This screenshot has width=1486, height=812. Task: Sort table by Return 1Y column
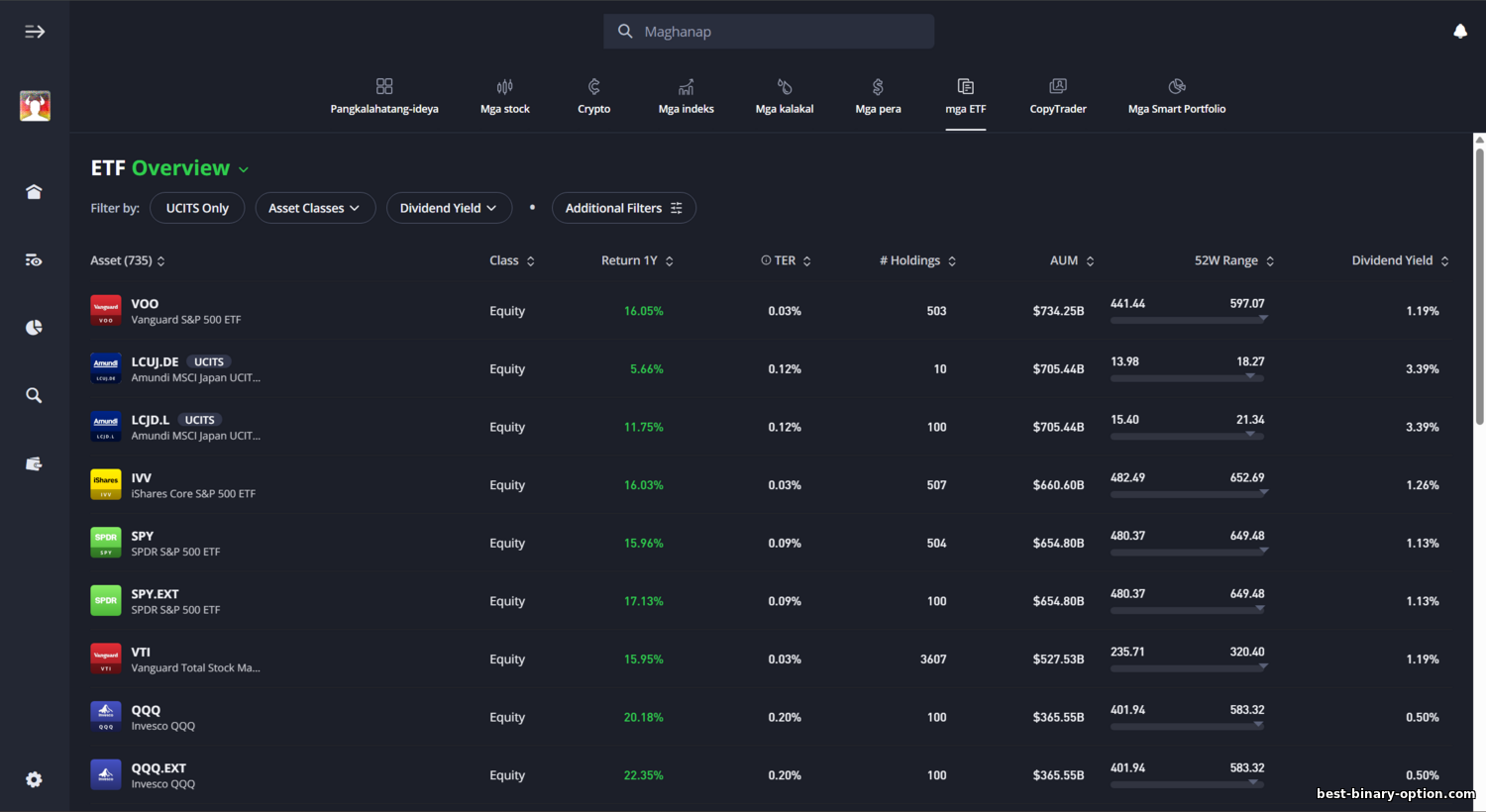(x=637, y=260)
